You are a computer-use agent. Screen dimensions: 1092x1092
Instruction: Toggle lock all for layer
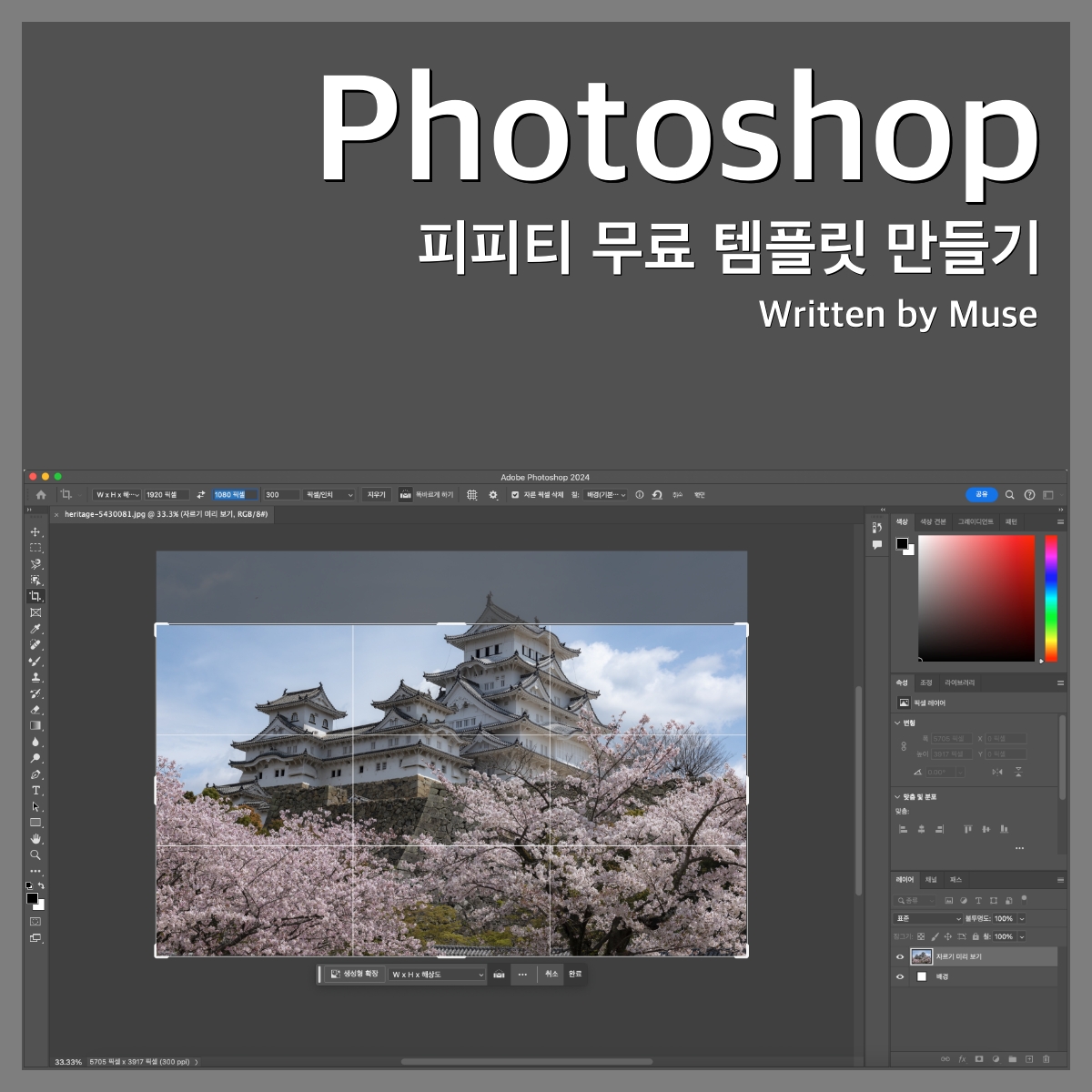coord(976,936)
